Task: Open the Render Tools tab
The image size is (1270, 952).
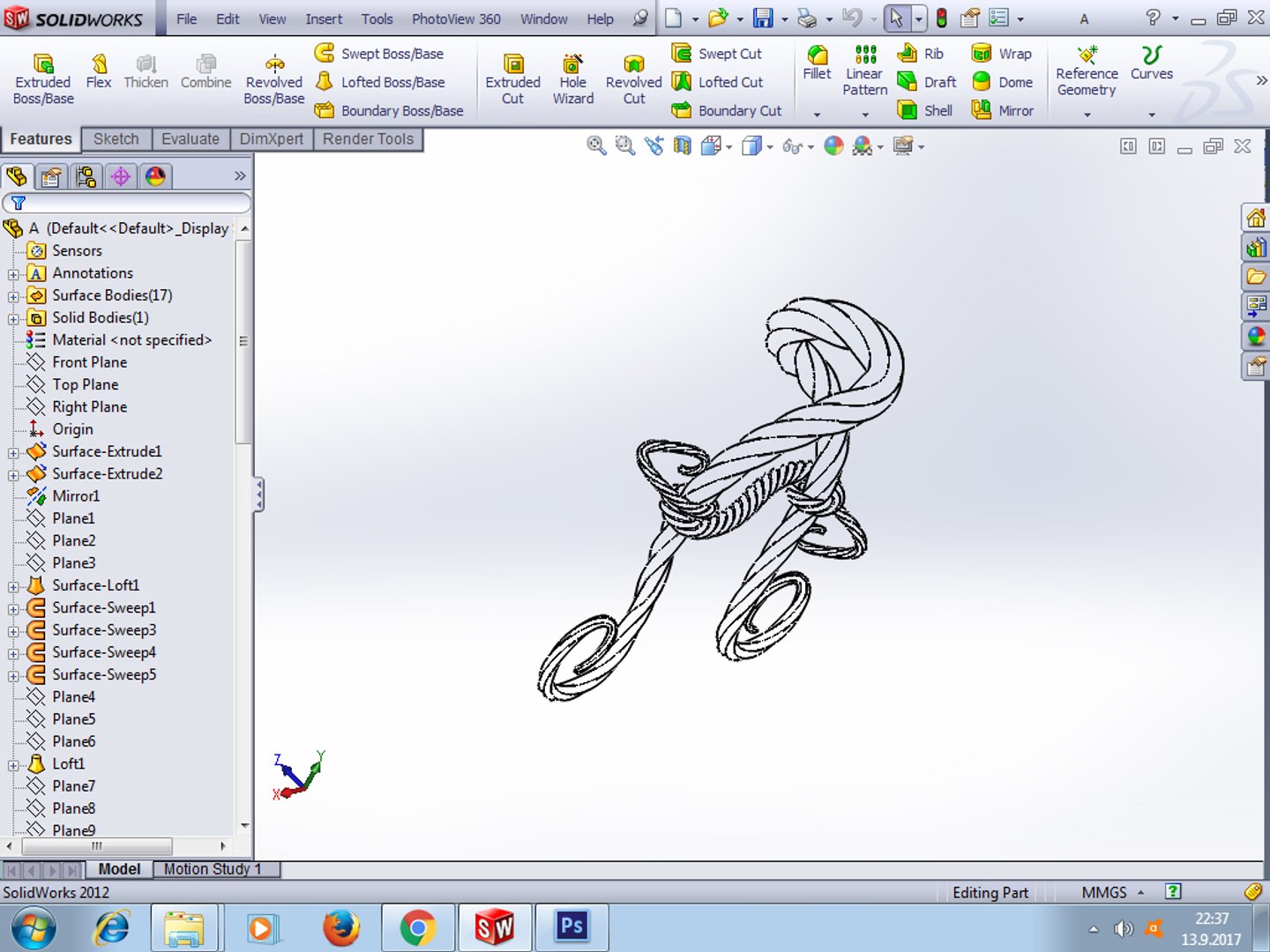Action: (x=368, y=139)
